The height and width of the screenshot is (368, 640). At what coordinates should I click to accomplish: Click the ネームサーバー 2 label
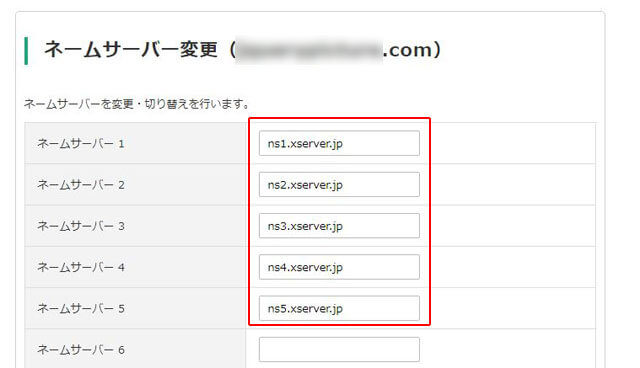(x=81, y=185)
